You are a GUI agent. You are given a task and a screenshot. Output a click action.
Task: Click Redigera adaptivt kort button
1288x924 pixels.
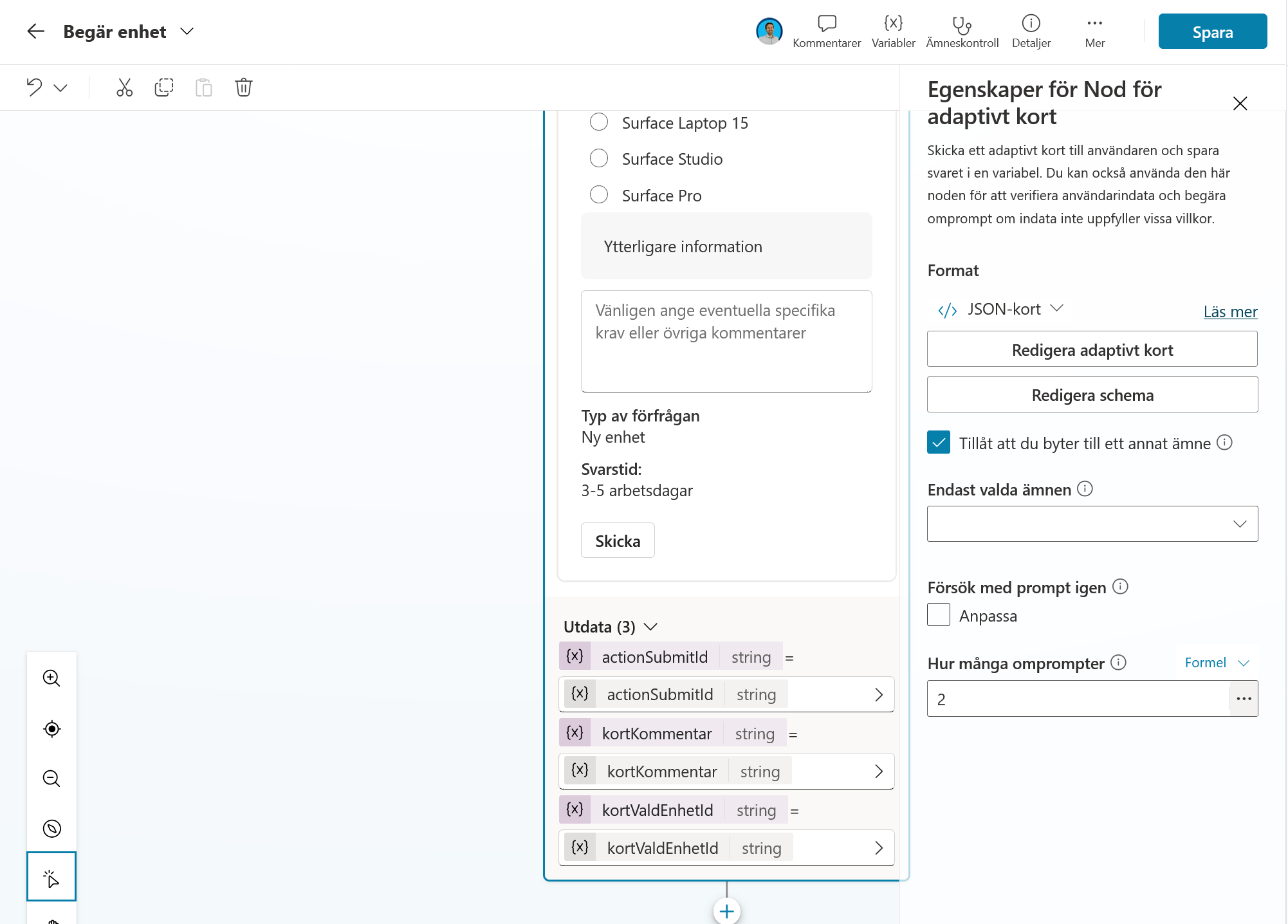click(1092, 349)
